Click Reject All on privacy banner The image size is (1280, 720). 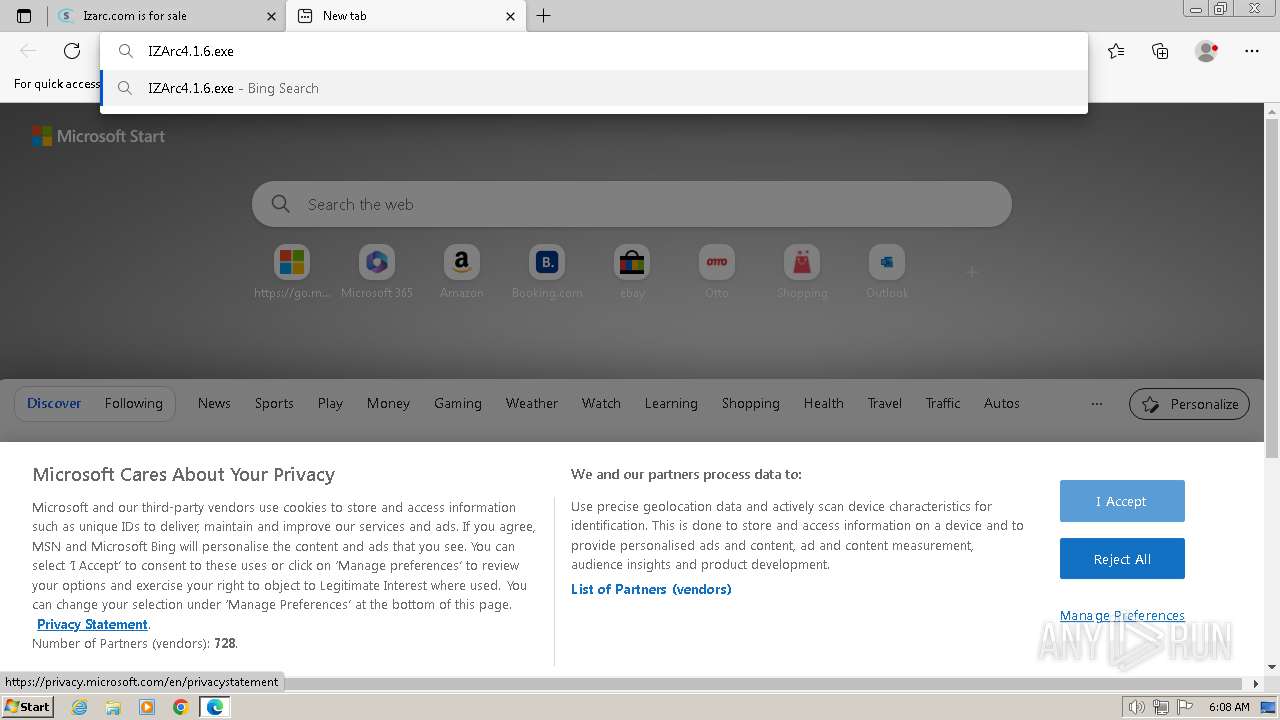1122,559
